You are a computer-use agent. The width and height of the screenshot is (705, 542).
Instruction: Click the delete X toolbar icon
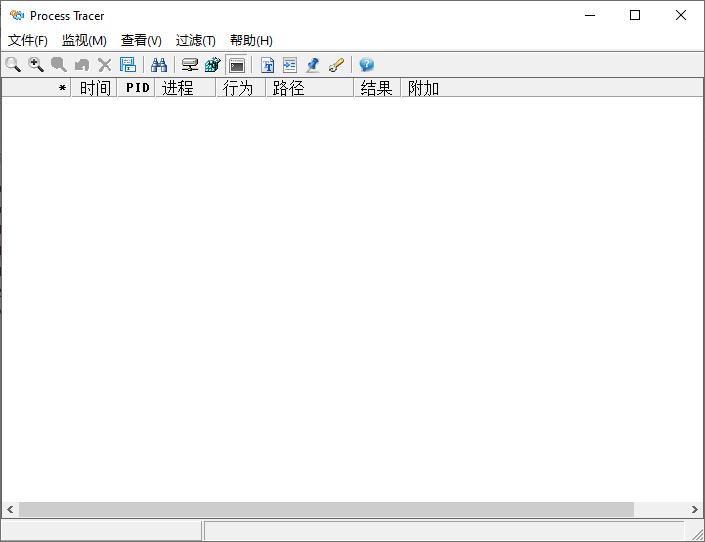click(x=105, y=65)
